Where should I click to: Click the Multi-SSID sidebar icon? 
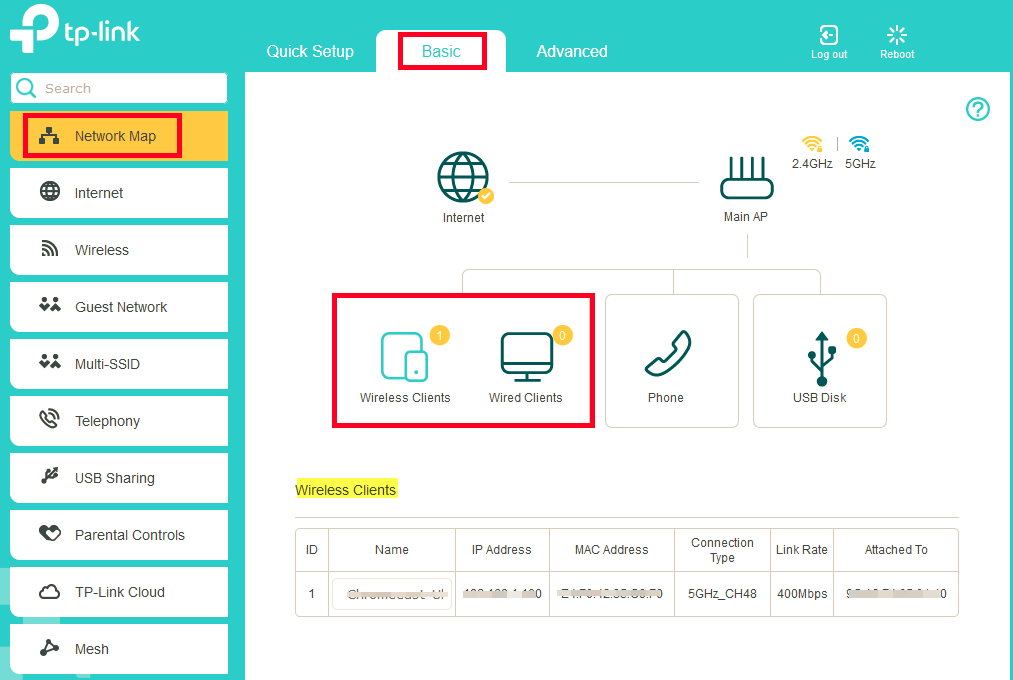(x=50, y=362)
